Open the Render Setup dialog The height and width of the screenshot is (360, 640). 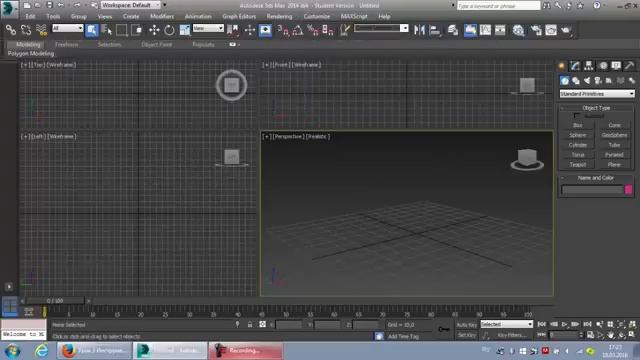[x=535, y=30]
